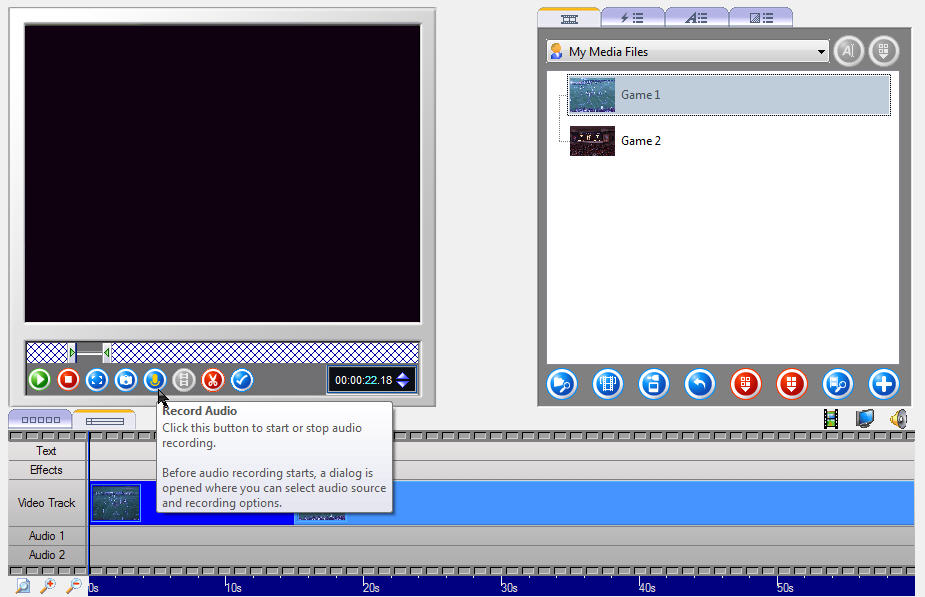The width and height of the screenshot is (925, 597).
Task: Open the effects shaded-square tab
Action: tap(761, 18)
